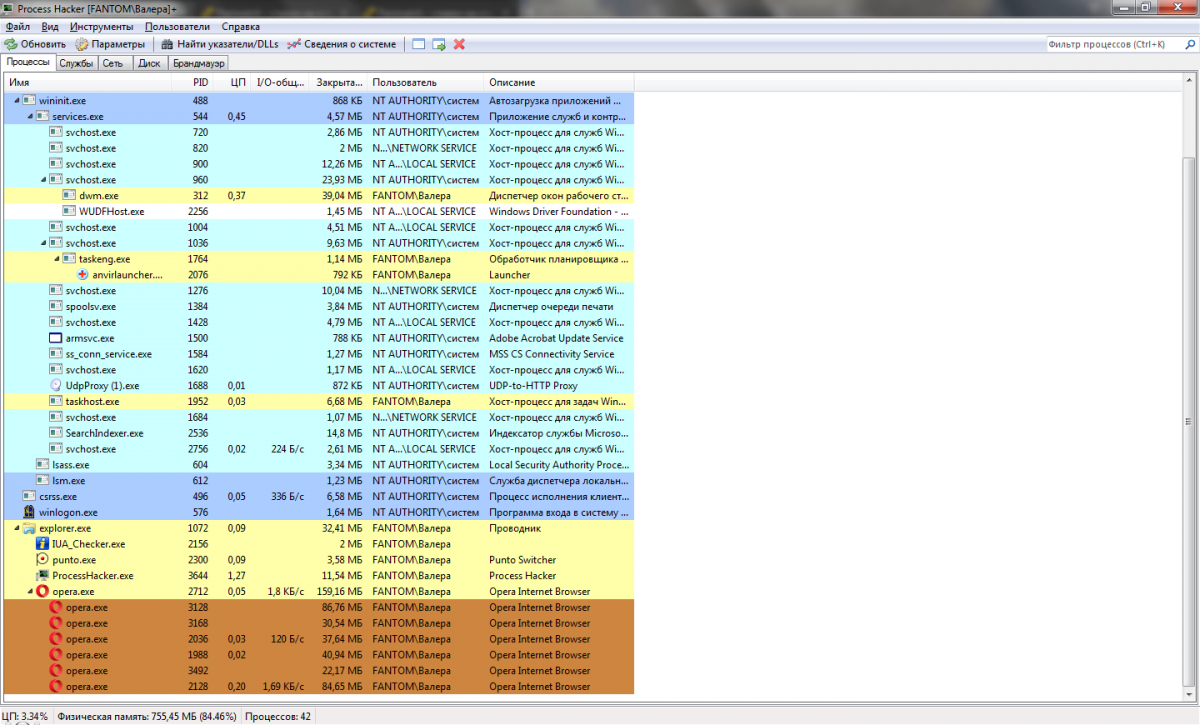Click the IUA_Checker.exe info icon
This screenshot has width=1200, height=725.
pos(42,544)
